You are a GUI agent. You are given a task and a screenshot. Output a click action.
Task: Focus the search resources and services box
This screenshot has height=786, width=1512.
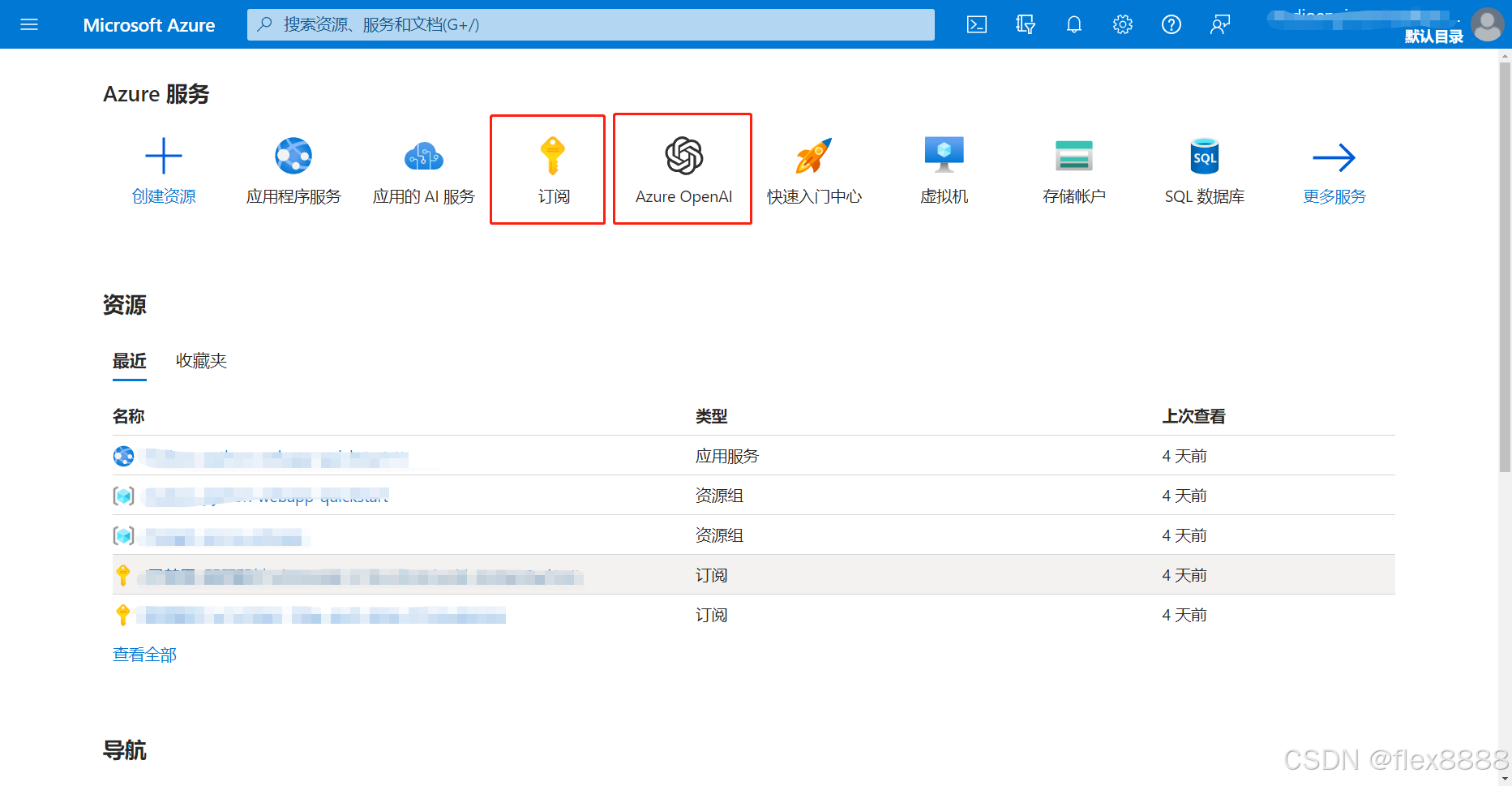[x=590, y=24]
